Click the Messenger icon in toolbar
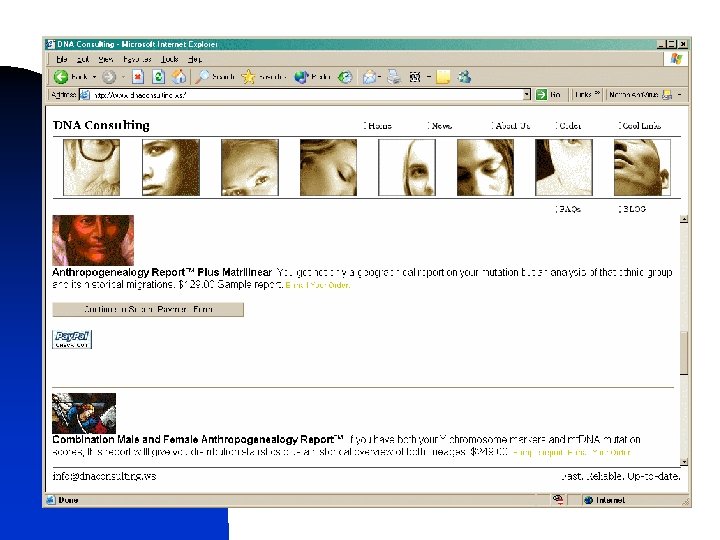 [x=464, y=77]
